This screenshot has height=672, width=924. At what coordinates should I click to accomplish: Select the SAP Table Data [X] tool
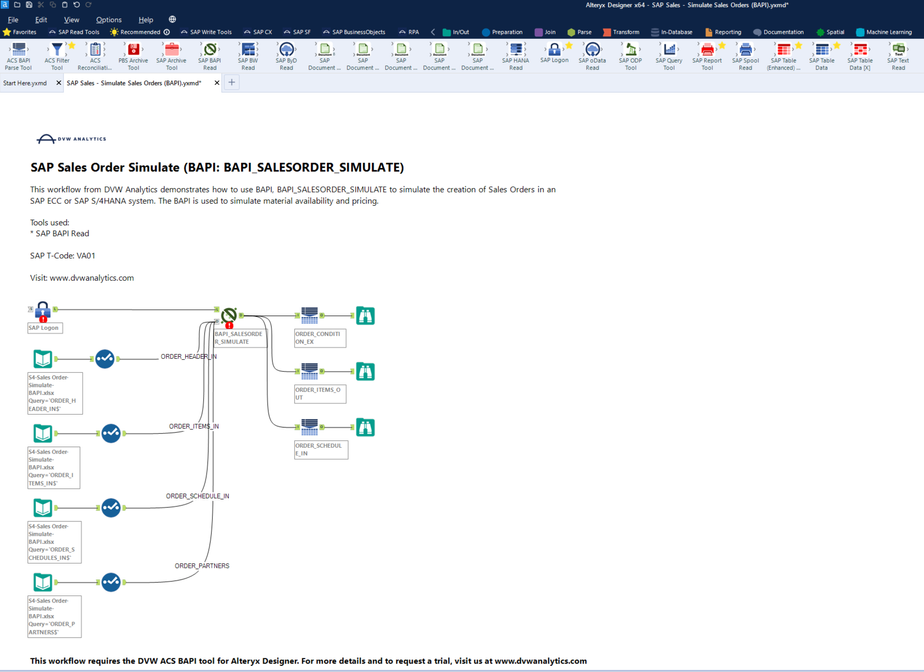860,57
